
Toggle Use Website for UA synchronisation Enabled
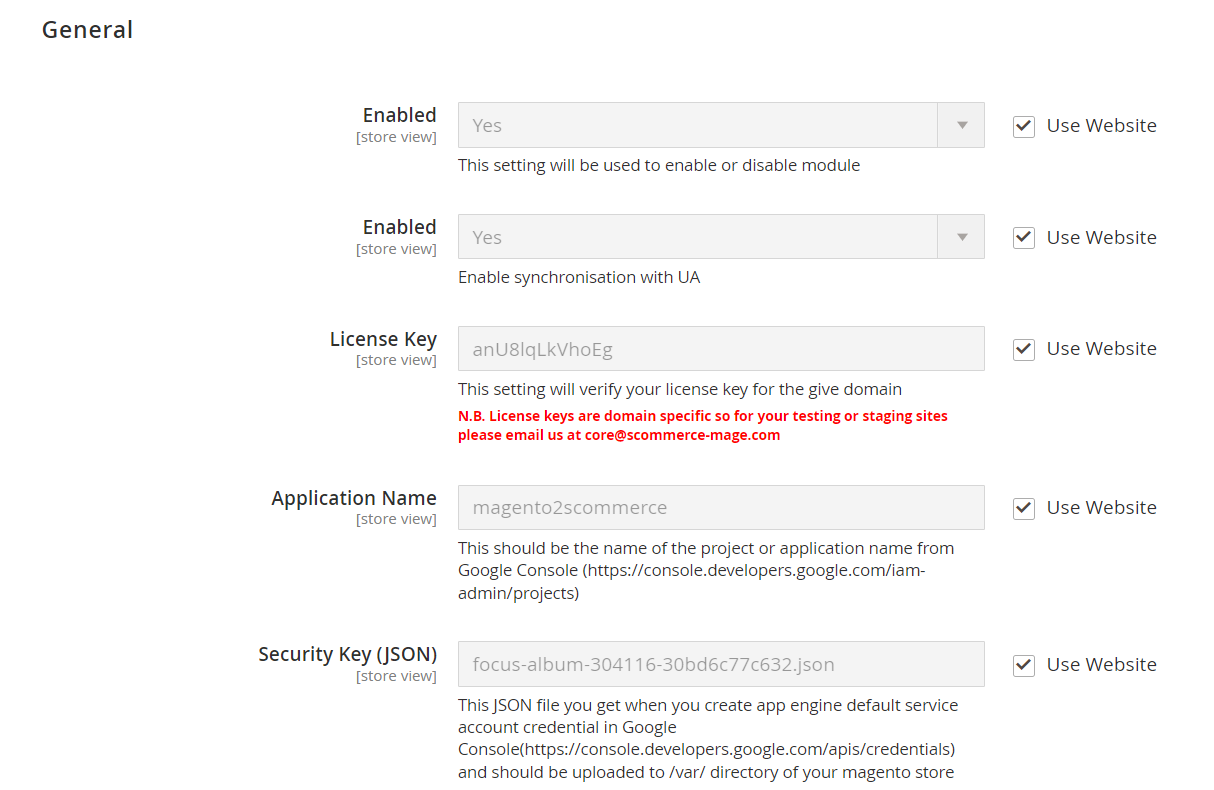1024,238
